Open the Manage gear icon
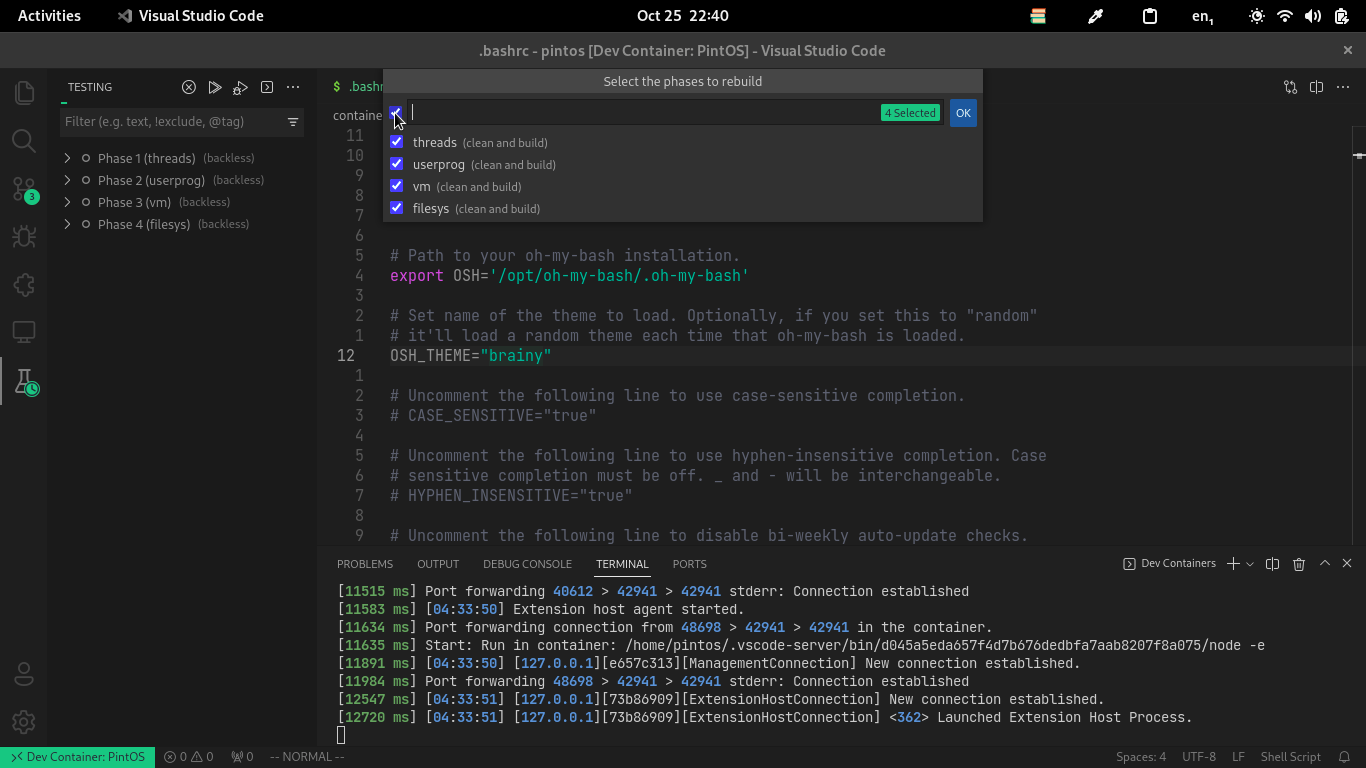1366x768 pixels. coord(24,721)
